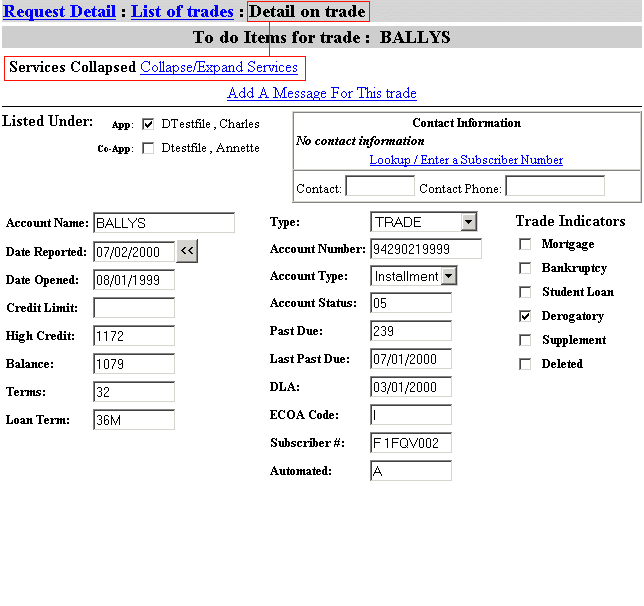The height and width of the screenshot is (606, 644).
Task: Click the << button beside Date Reported
Action: click(x=187, y=251)
